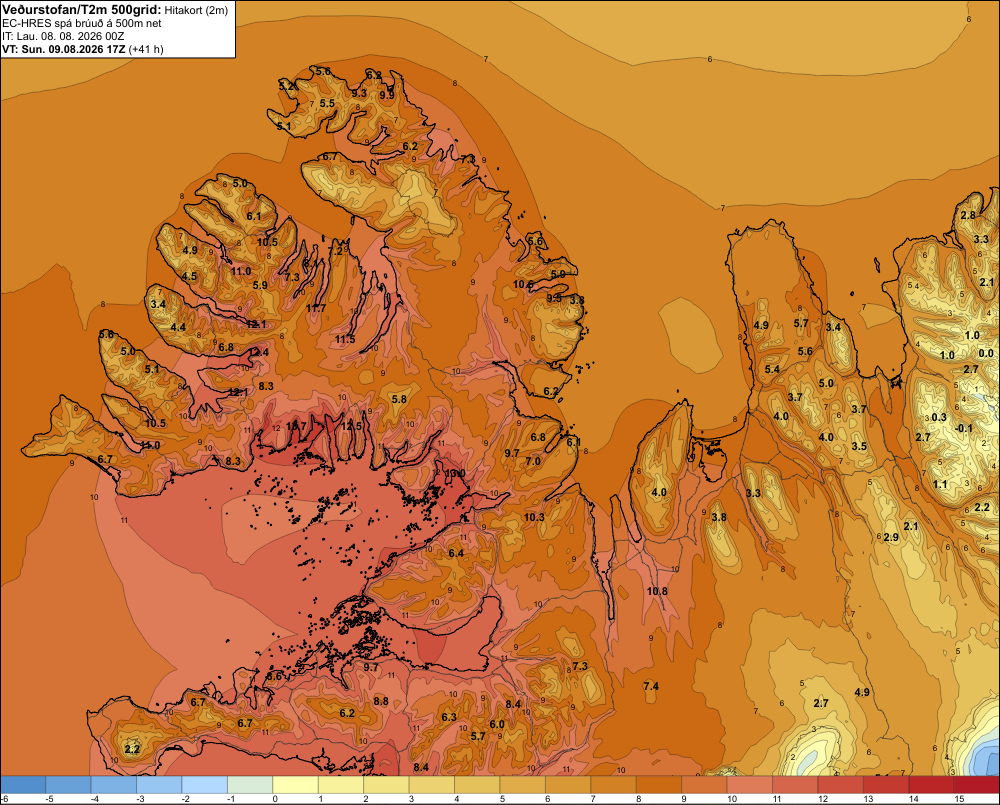Click the EC-HRES spá brúuð model text
The height and width of the screenshot is (805, 1000).
[x=82, y=23]
